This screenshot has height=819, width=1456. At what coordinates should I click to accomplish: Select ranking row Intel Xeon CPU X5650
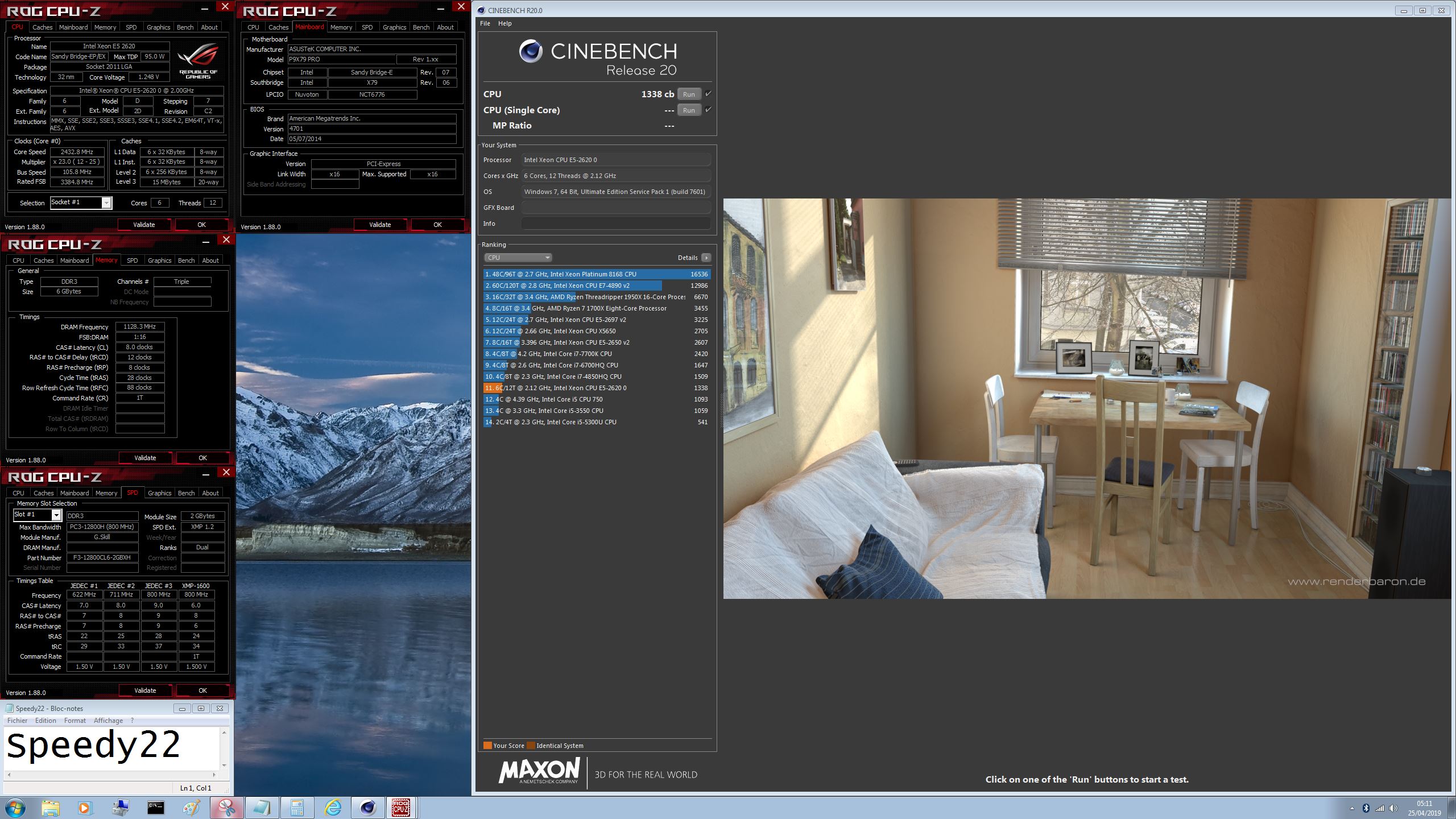[x=597, y=331]
